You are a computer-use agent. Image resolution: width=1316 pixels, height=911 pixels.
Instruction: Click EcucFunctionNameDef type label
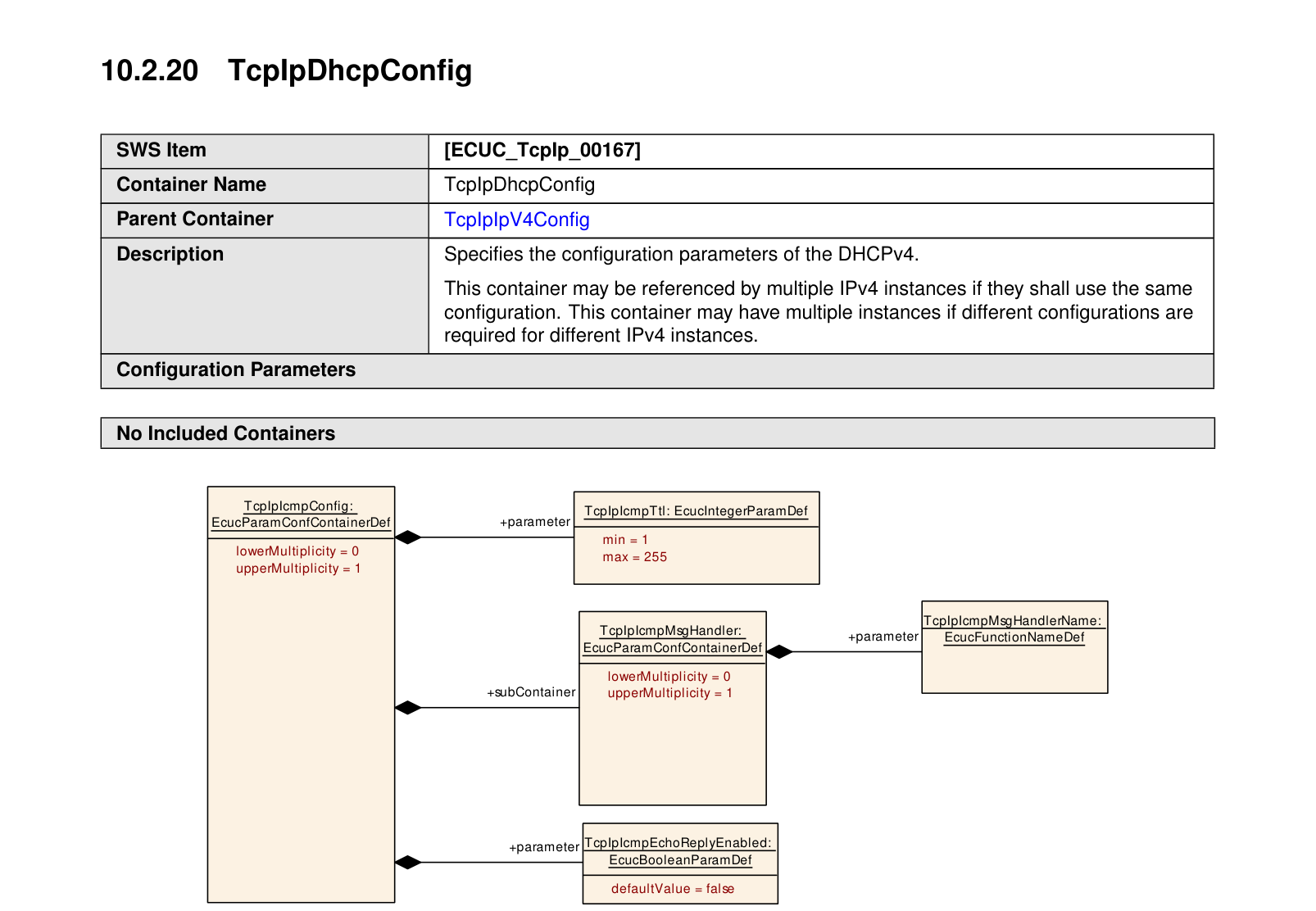pyautogui.click(x=1014, y=637)
